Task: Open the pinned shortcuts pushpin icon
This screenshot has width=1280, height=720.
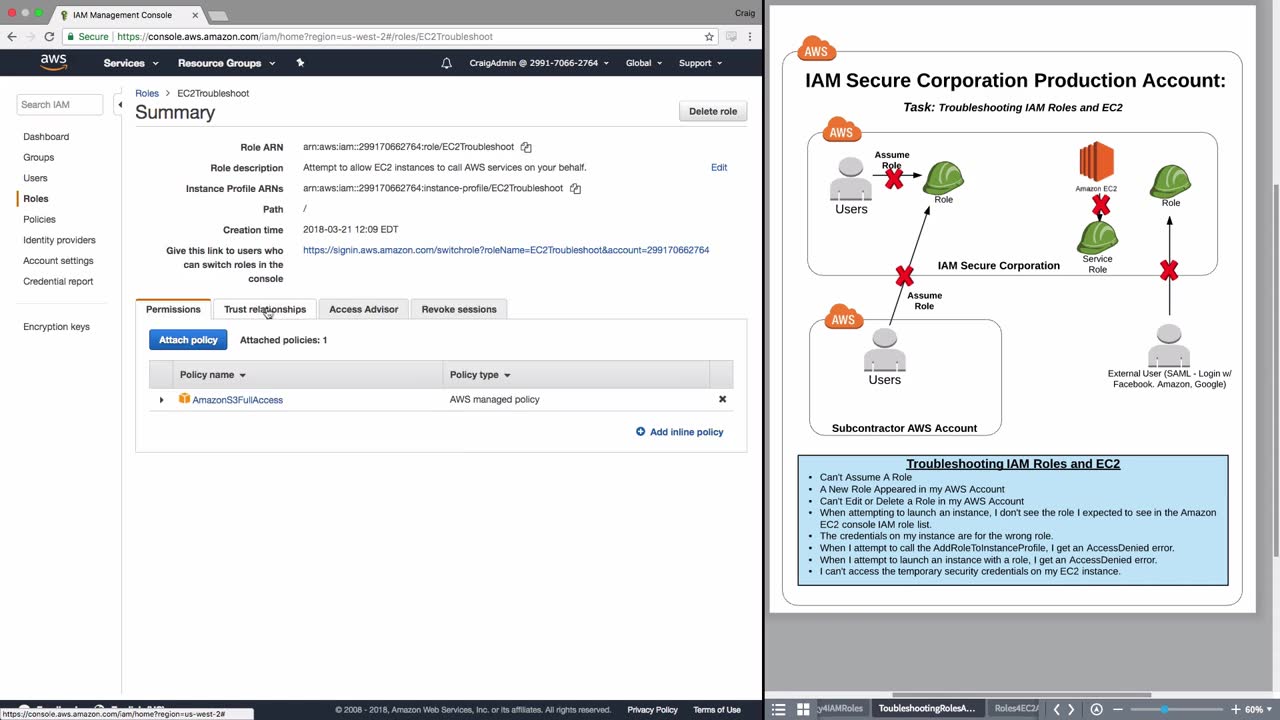Action: [x=300, y=63]
